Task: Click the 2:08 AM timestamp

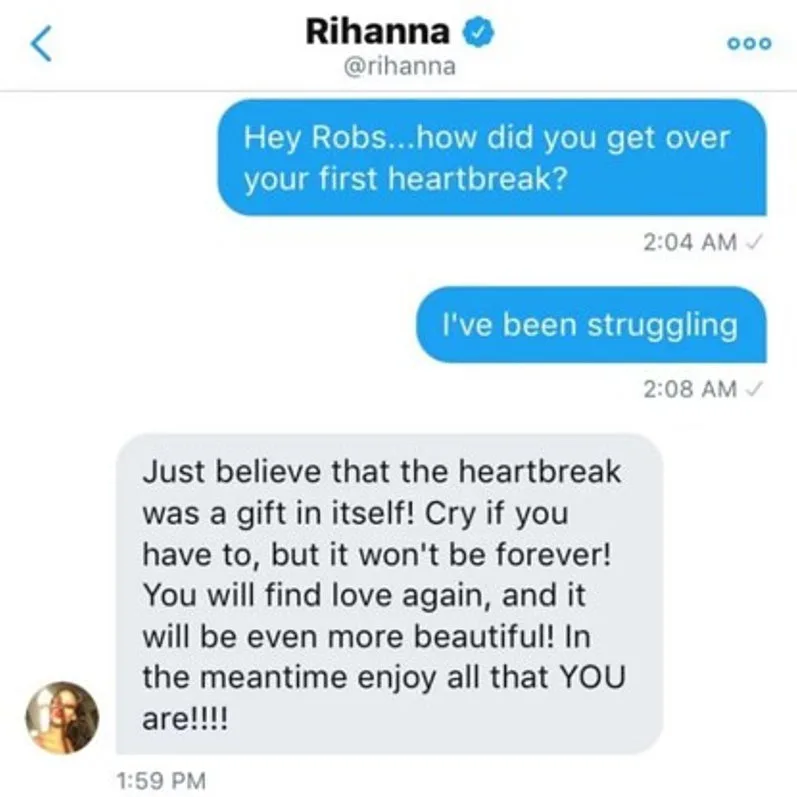Action: coord(690,389)
